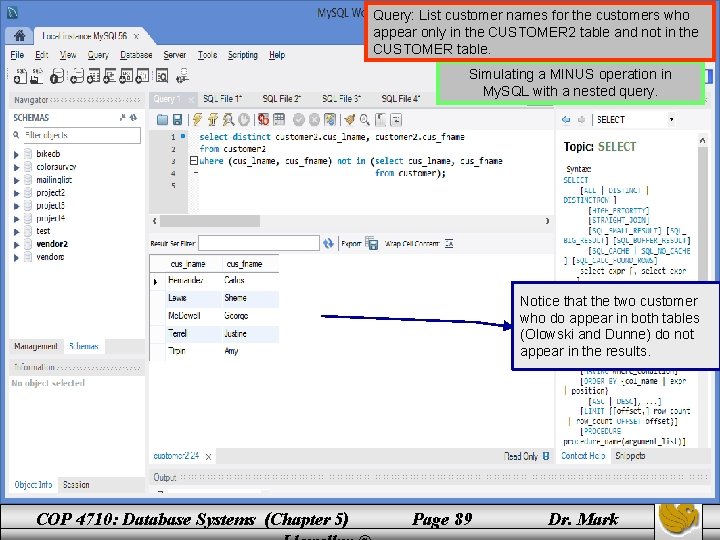Click the grid icon after the red toggle

click(279, 120)
